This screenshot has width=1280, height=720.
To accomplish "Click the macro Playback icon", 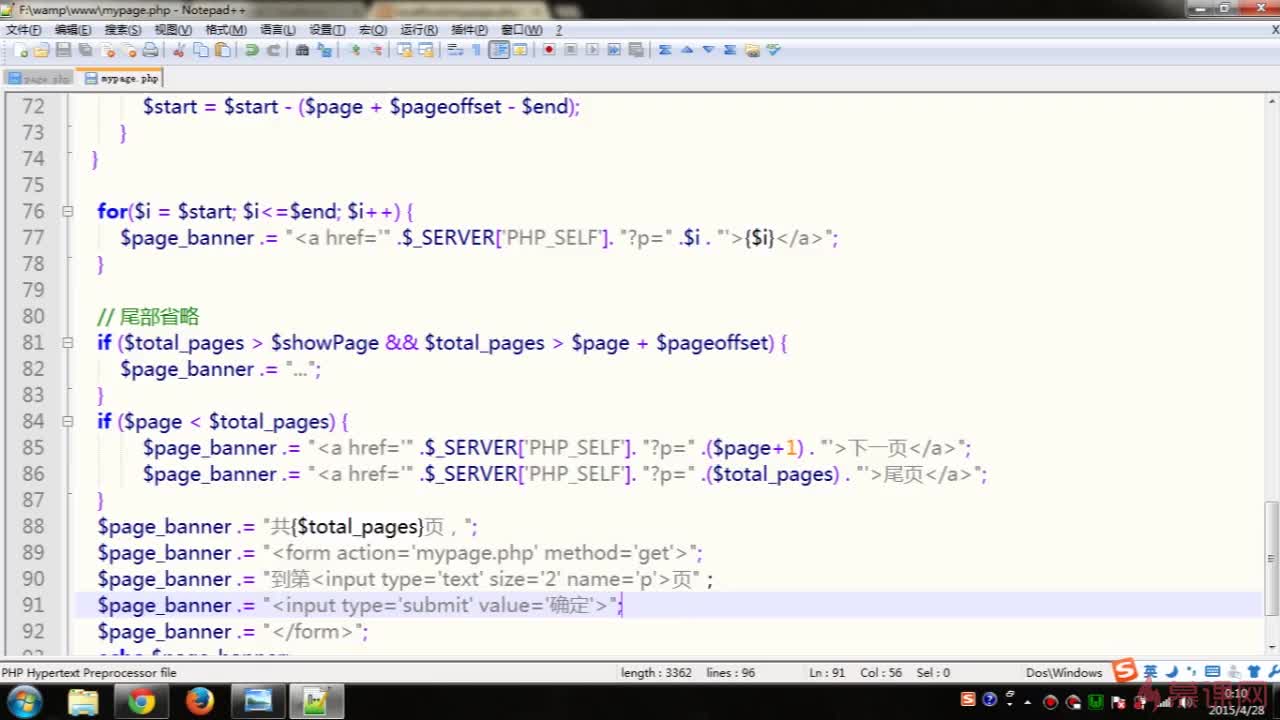I will tap(592, 50).
